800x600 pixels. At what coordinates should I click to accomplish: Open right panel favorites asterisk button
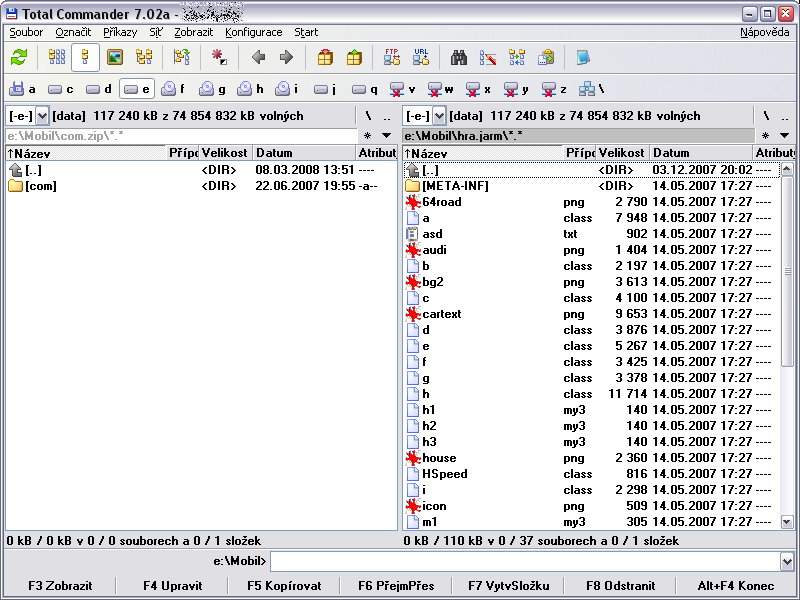tap(765, 136)
